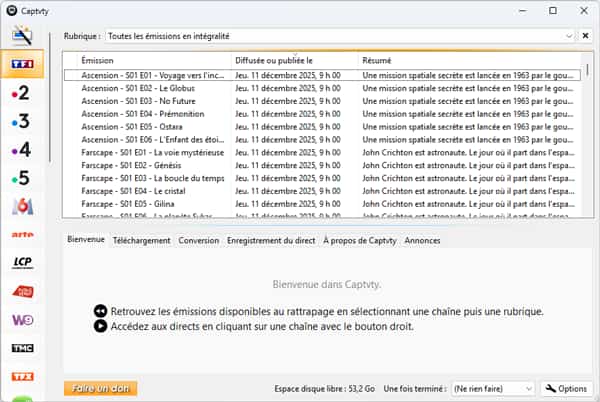Open the magic wand assistant icon
The height and width of the screenshot is (402, 600).
pos(22,35)
